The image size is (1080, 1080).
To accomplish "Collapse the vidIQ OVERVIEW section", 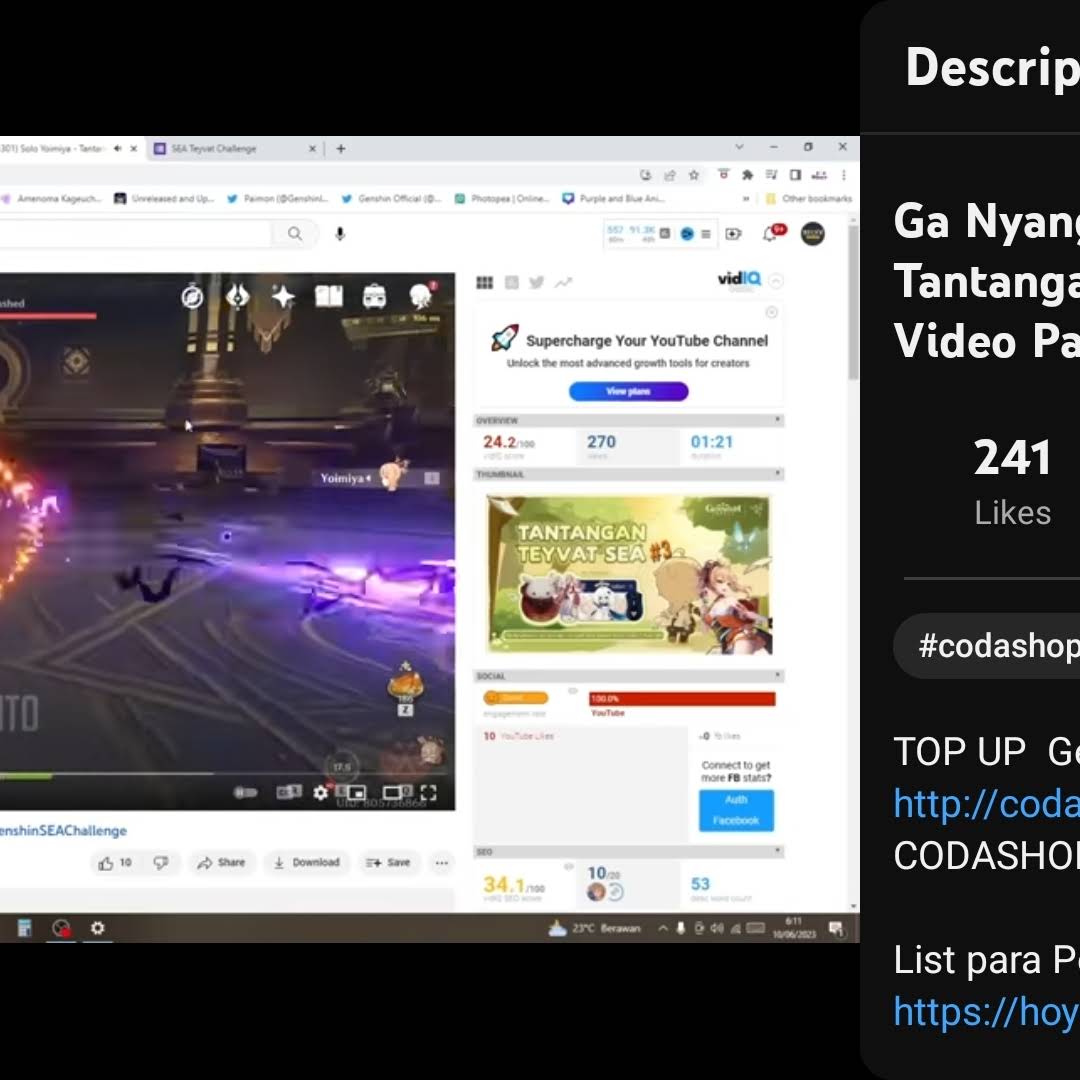I will point(778,420).
